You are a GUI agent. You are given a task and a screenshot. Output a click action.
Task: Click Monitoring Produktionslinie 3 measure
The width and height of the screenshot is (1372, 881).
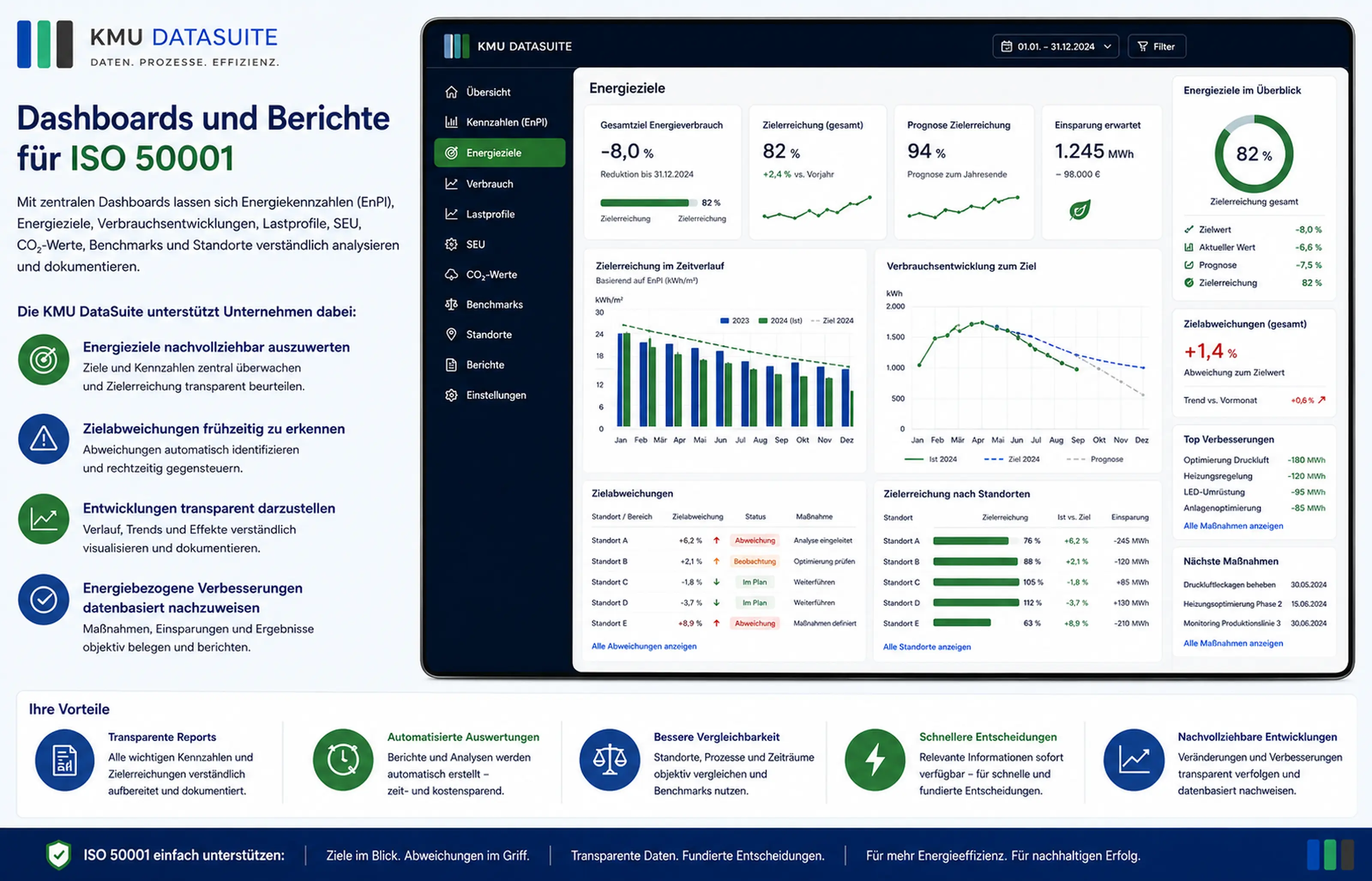[x=1254, y=624]
